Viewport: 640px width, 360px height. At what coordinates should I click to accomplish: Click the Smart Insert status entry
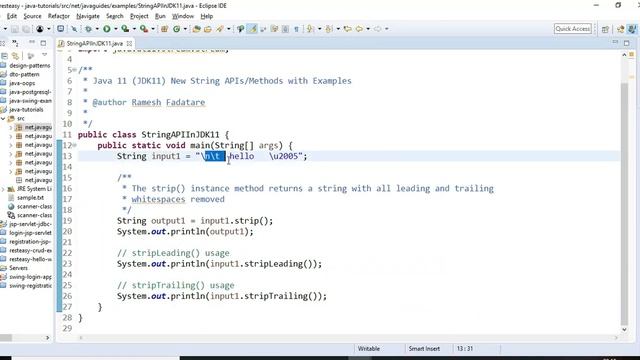424,349
